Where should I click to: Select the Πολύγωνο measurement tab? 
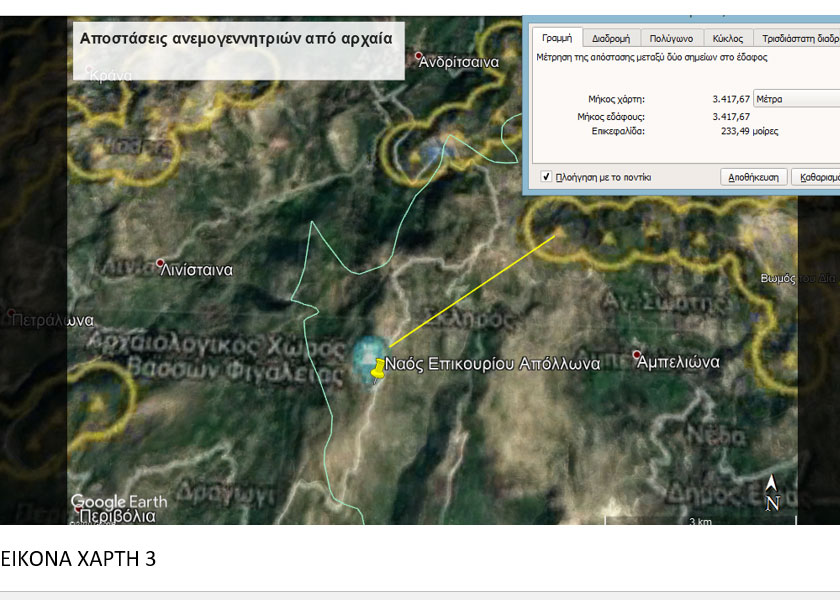tap(670, 38)
